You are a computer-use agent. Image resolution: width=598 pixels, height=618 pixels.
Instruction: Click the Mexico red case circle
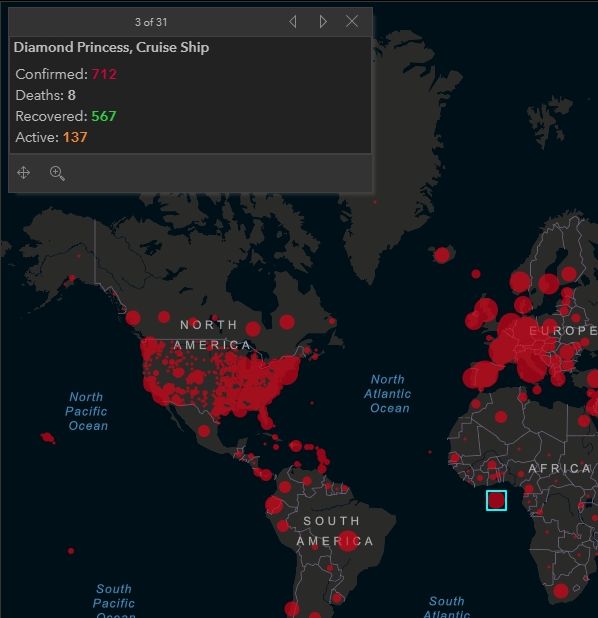[x=204, y=431]
